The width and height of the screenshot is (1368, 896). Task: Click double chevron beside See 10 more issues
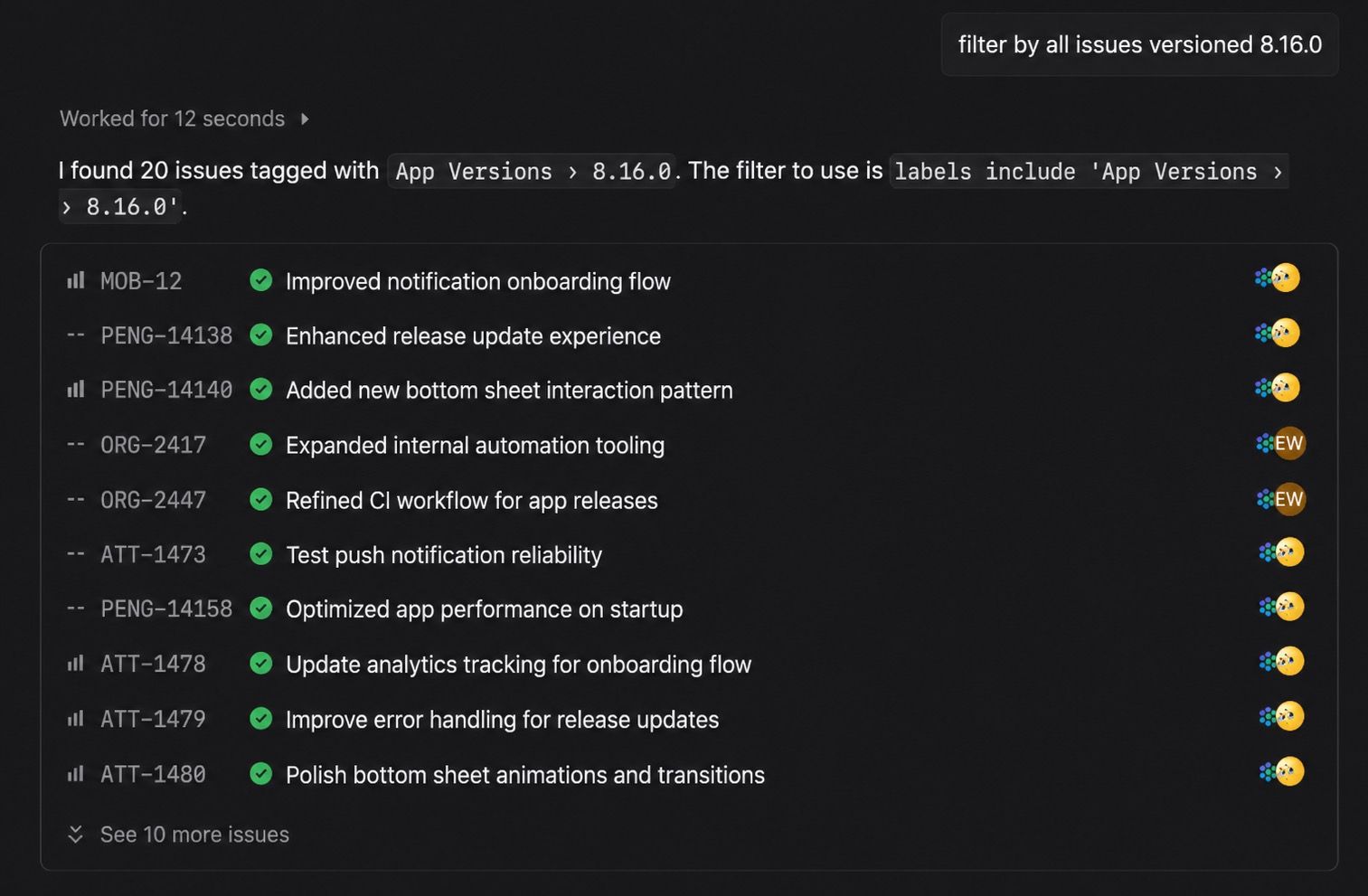[x=76, y=835]
